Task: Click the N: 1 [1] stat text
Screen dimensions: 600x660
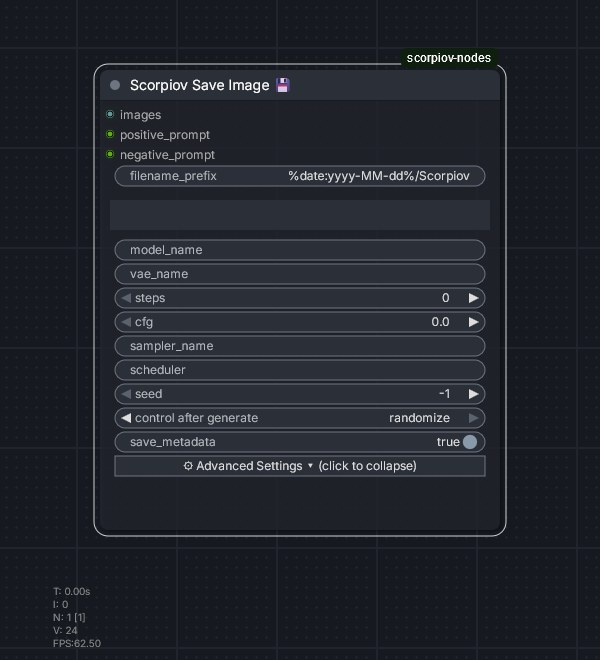Action: [x=69, y=617]
